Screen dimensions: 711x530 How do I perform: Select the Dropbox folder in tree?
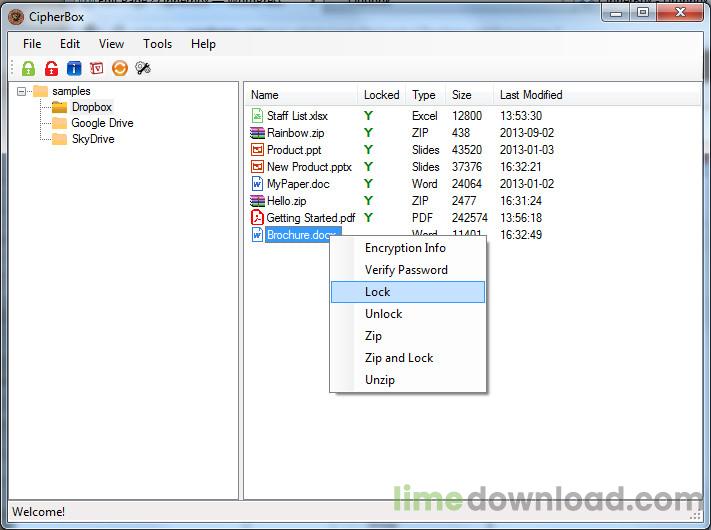(92, 107)
